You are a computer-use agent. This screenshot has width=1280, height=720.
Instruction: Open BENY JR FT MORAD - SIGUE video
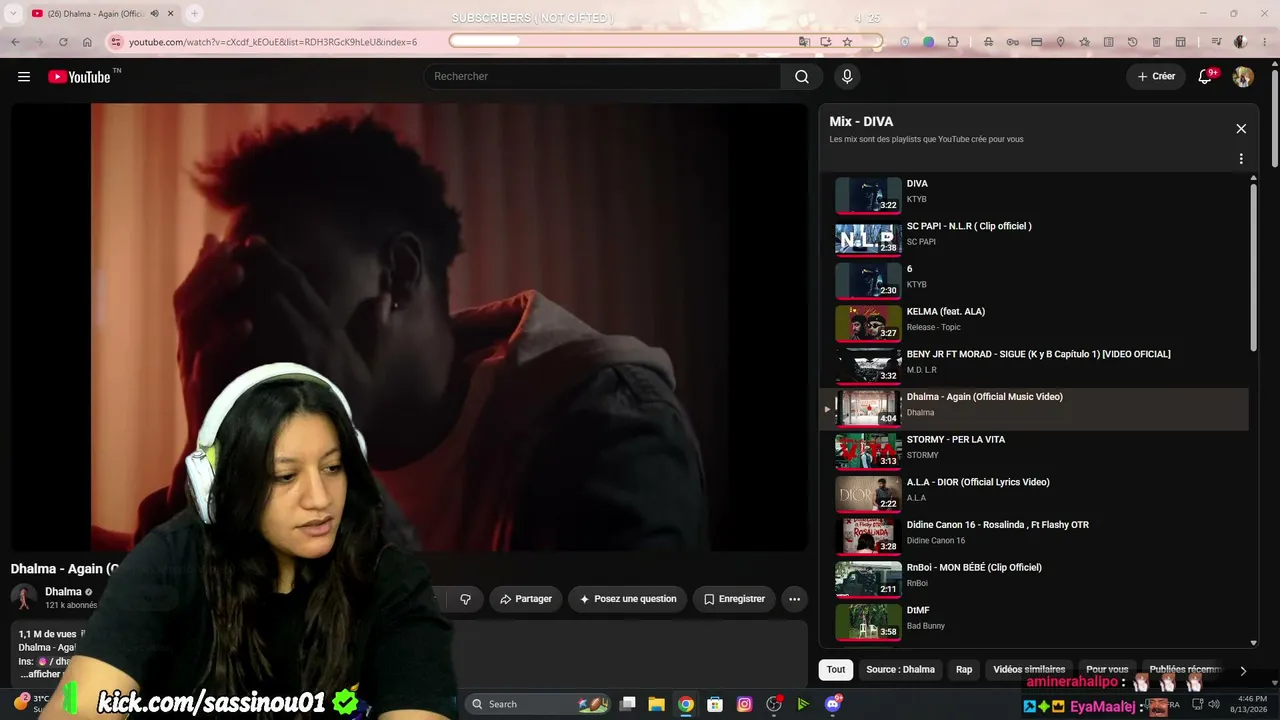(1034, 365)
